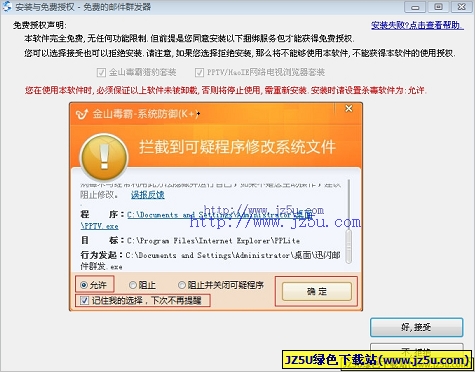The image size is (475, 372).
Task: Close the 金山毒霸 system defense popup
Action: [349, 109]
